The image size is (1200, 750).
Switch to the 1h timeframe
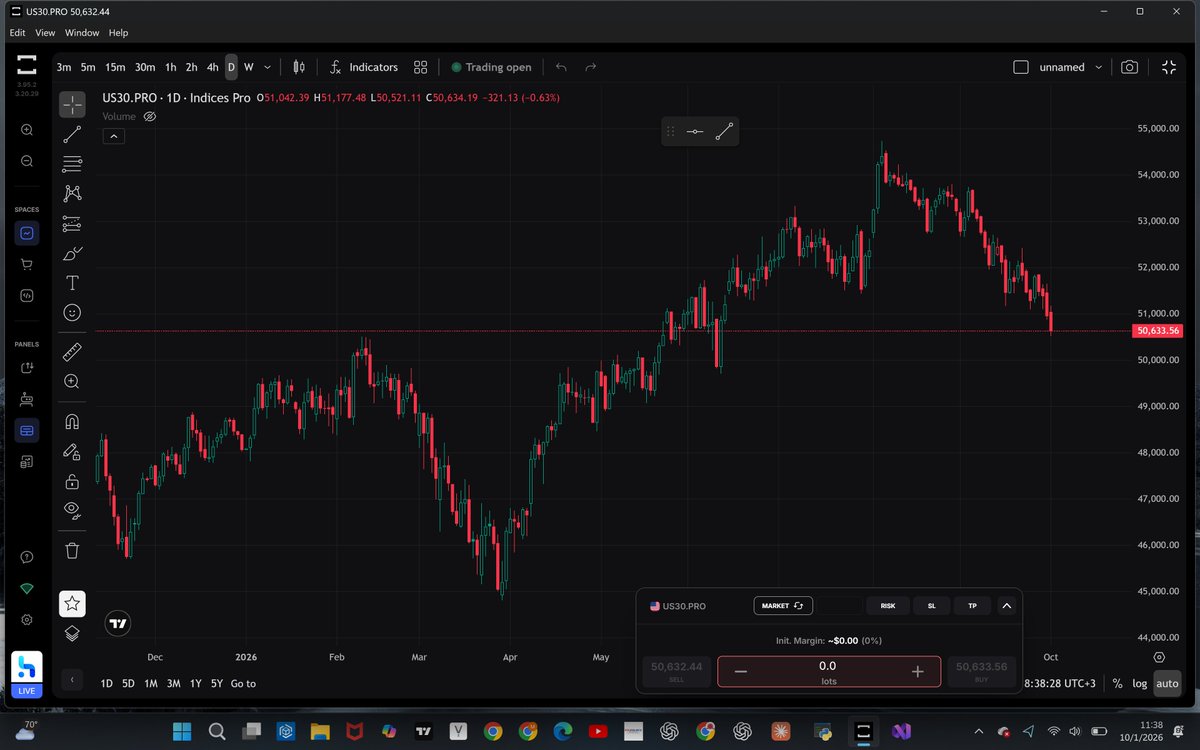[x=171, y=67]
